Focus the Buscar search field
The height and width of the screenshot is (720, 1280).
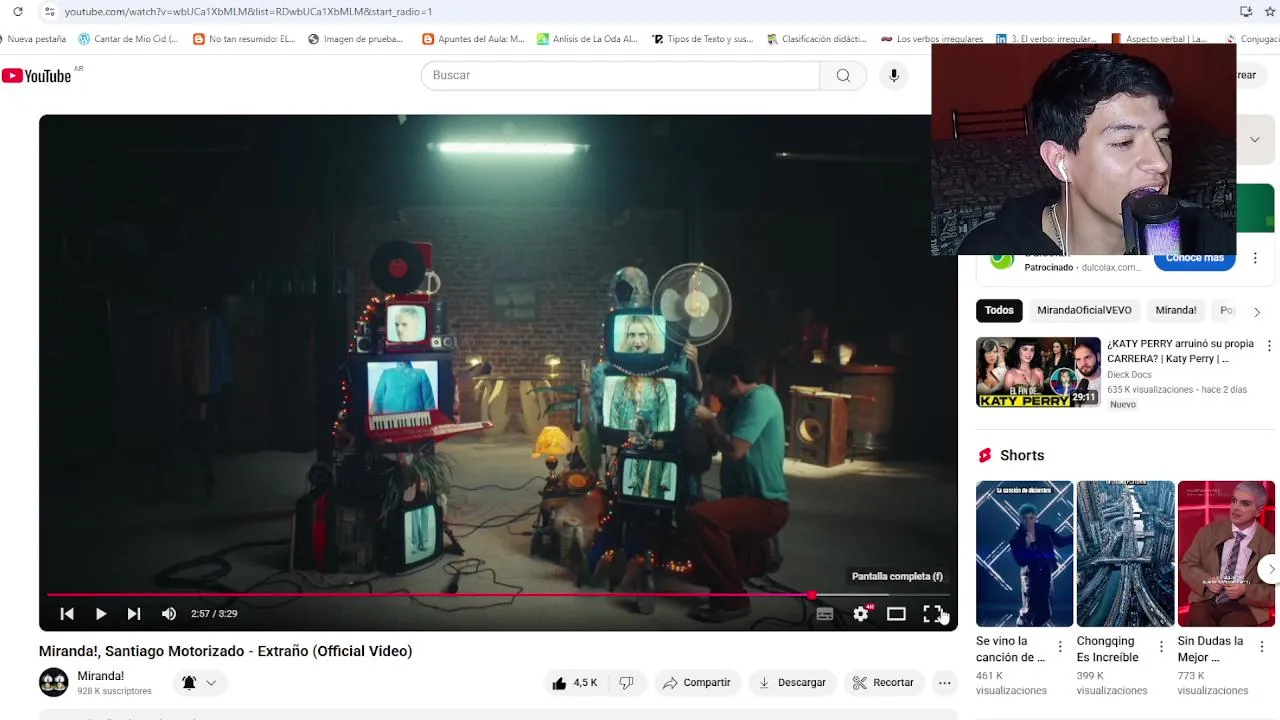(620, 75)
